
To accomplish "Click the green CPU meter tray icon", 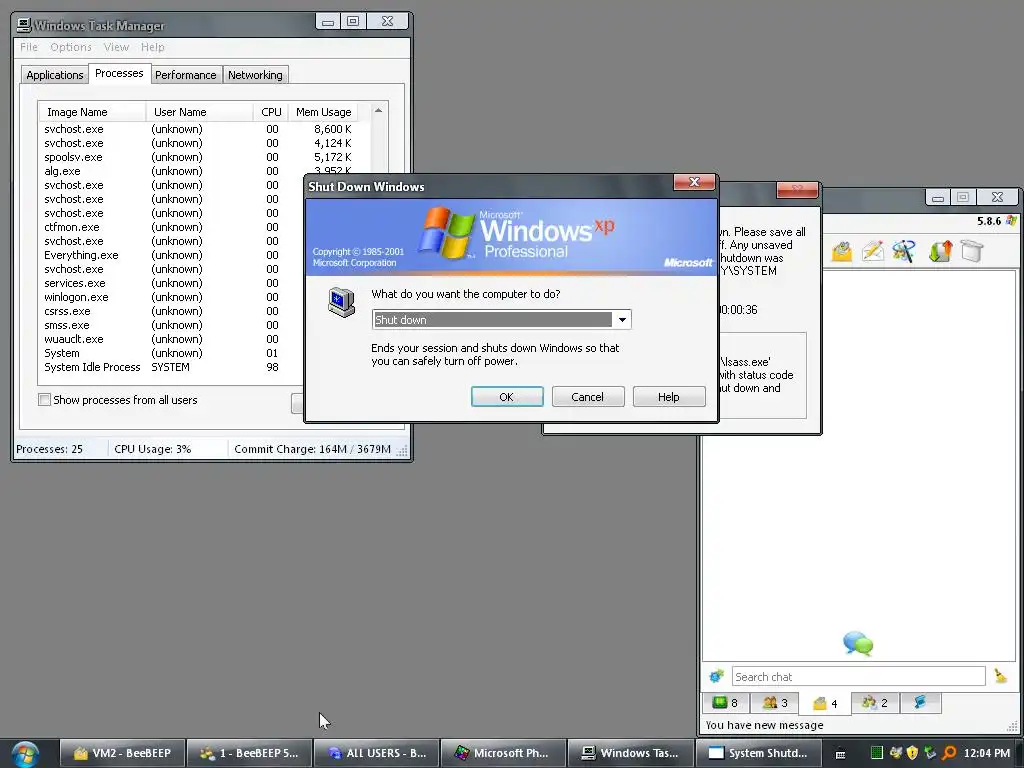I will (876, 753).
